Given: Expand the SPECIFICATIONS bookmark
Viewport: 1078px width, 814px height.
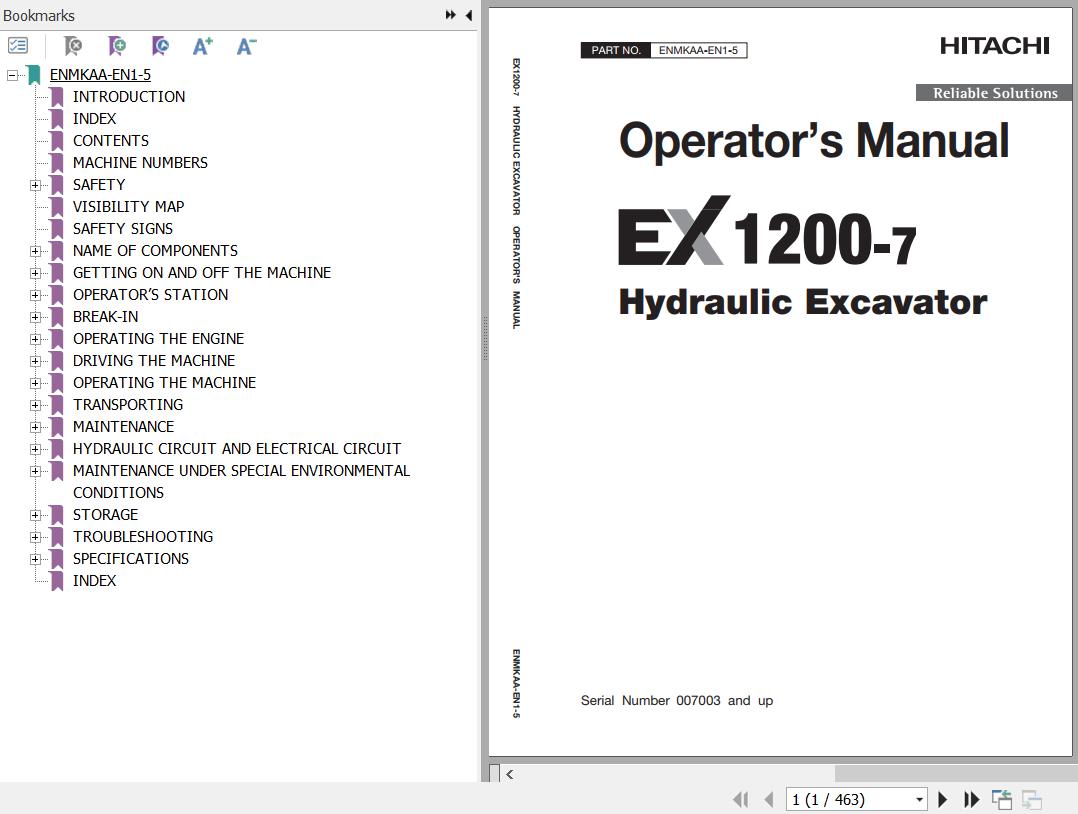Looking at the screenshot, I should click(x=35, y=559).
